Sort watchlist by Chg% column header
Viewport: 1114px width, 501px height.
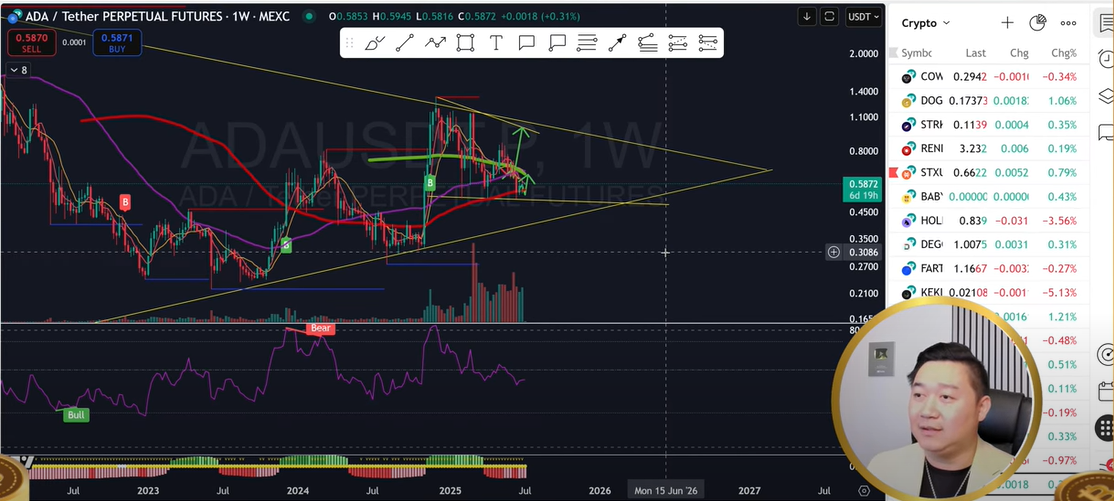(1063, 53)
